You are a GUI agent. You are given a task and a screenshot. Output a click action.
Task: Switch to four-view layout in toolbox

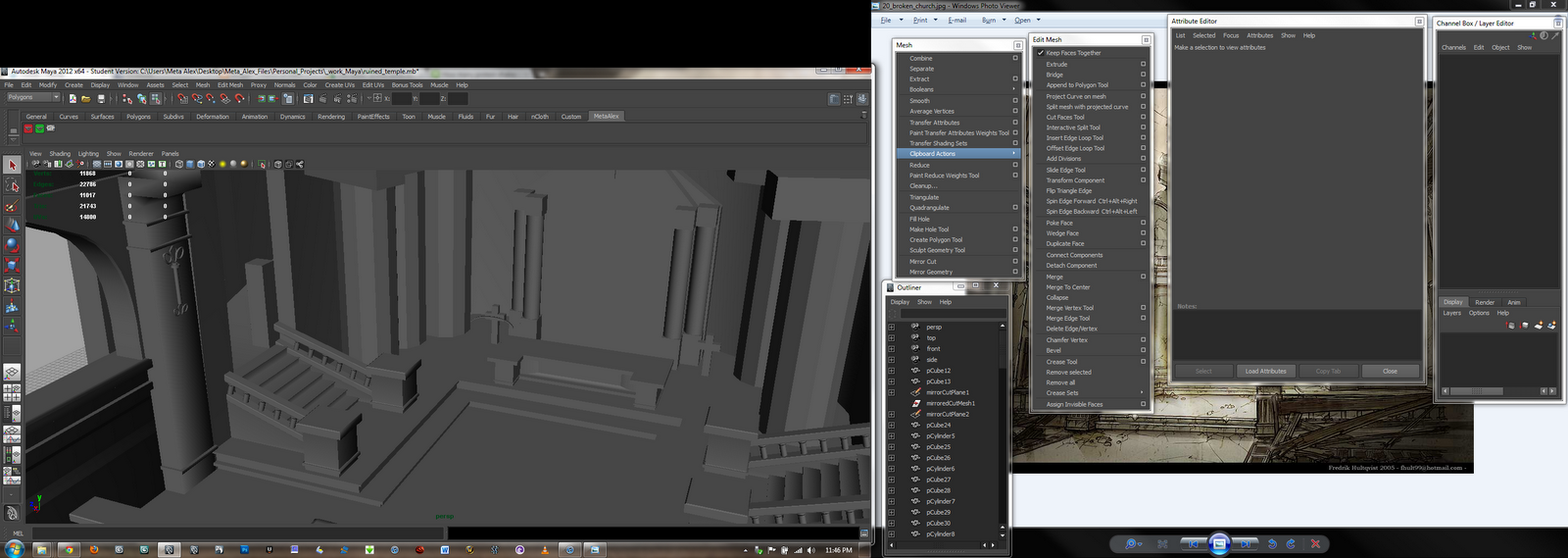click(12, 393)
